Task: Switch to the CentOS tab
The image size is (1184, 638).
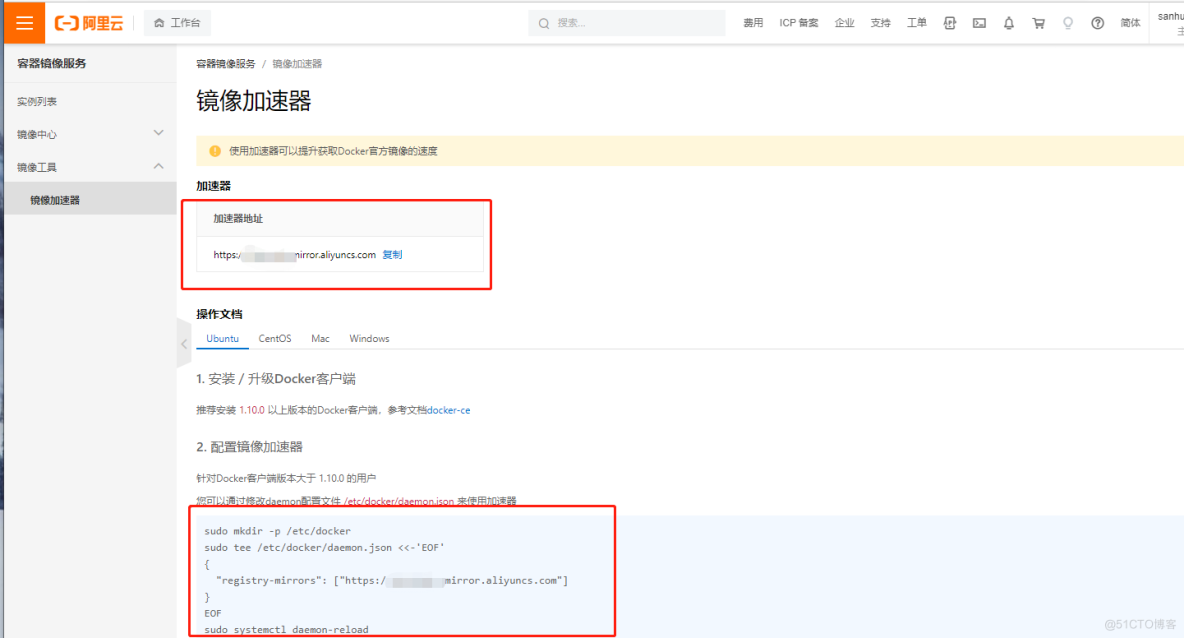Action: (x=275, y=338)
